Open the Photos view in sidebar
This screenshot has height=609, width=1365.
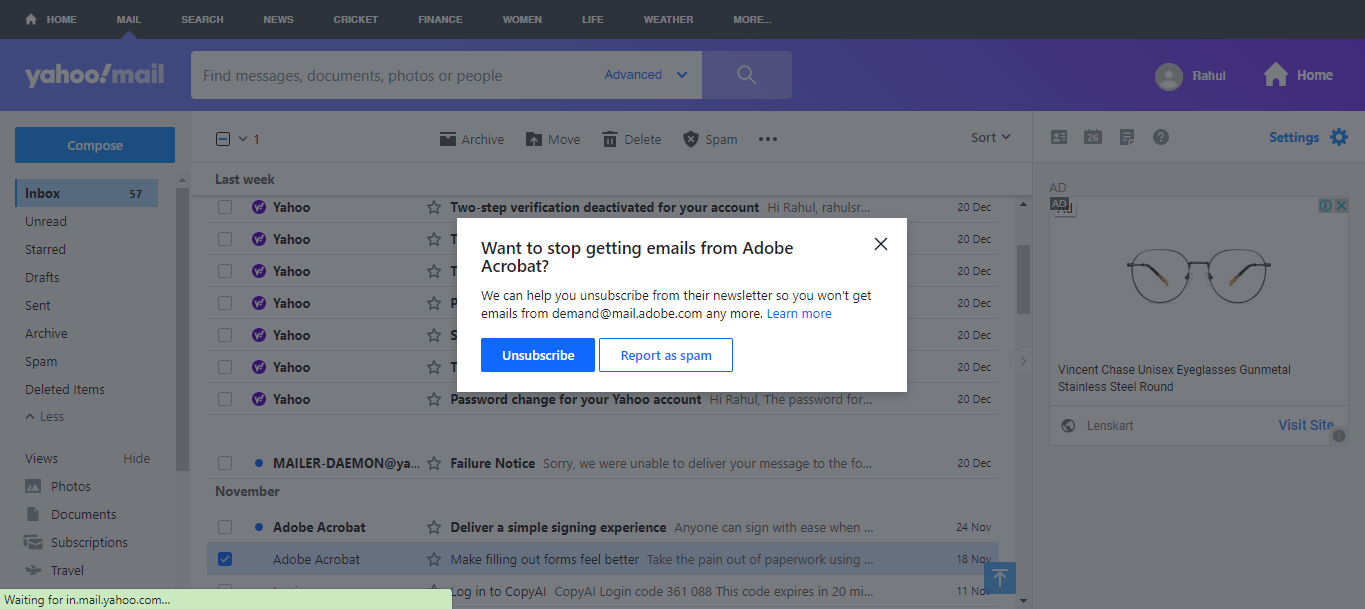coord(71,486)
